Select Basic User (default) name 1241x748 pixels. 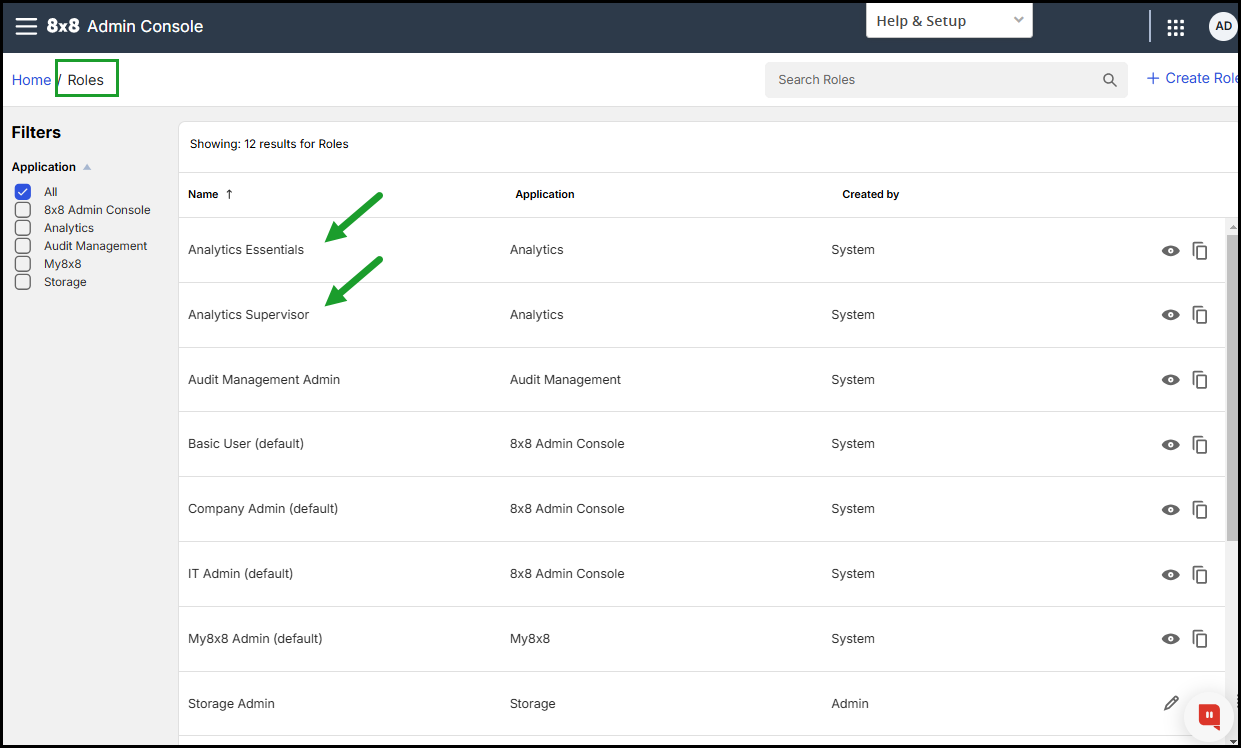point(246,444)
